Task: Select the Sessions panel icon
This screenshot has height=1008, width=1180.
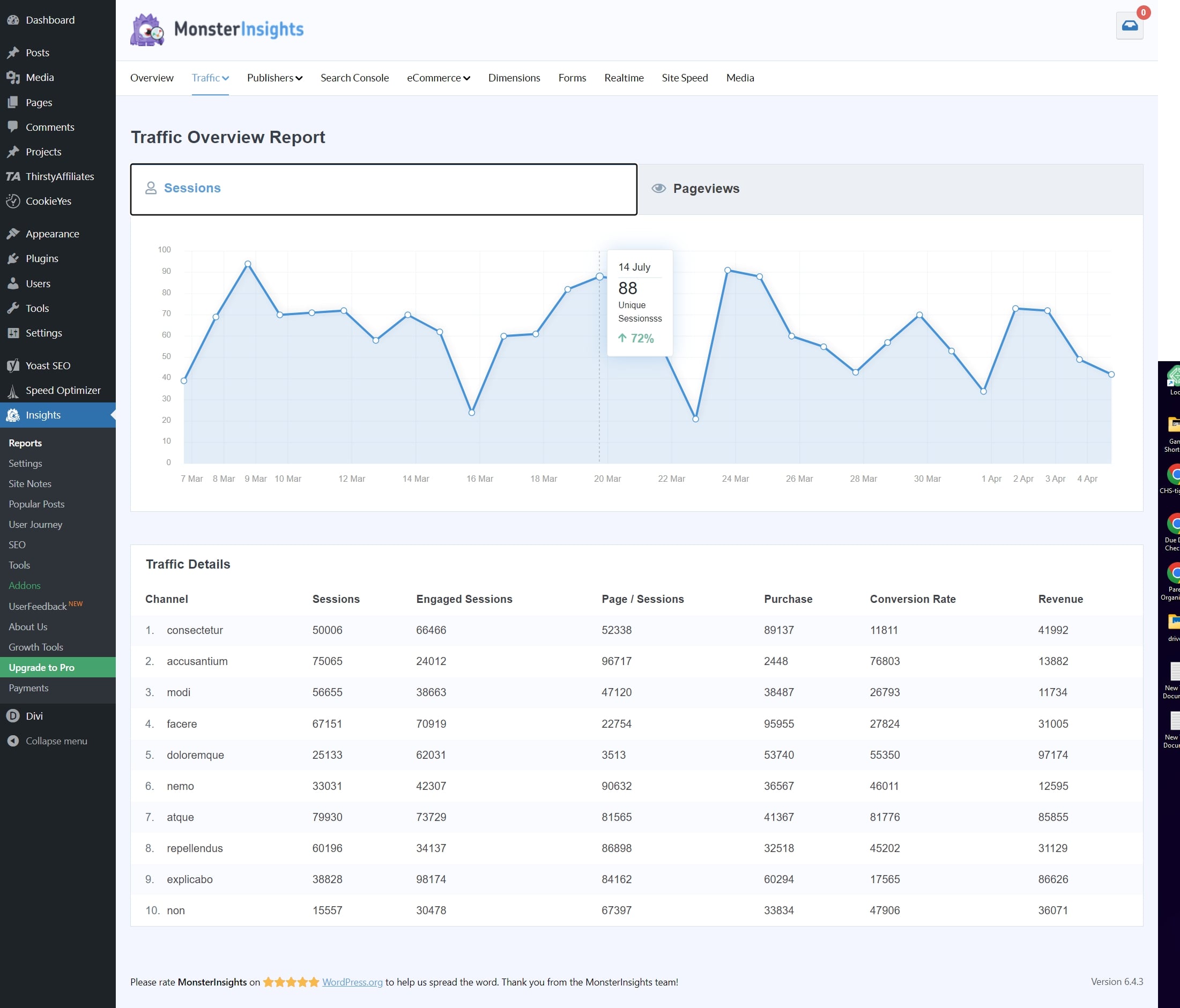Action: coord(152,189)
